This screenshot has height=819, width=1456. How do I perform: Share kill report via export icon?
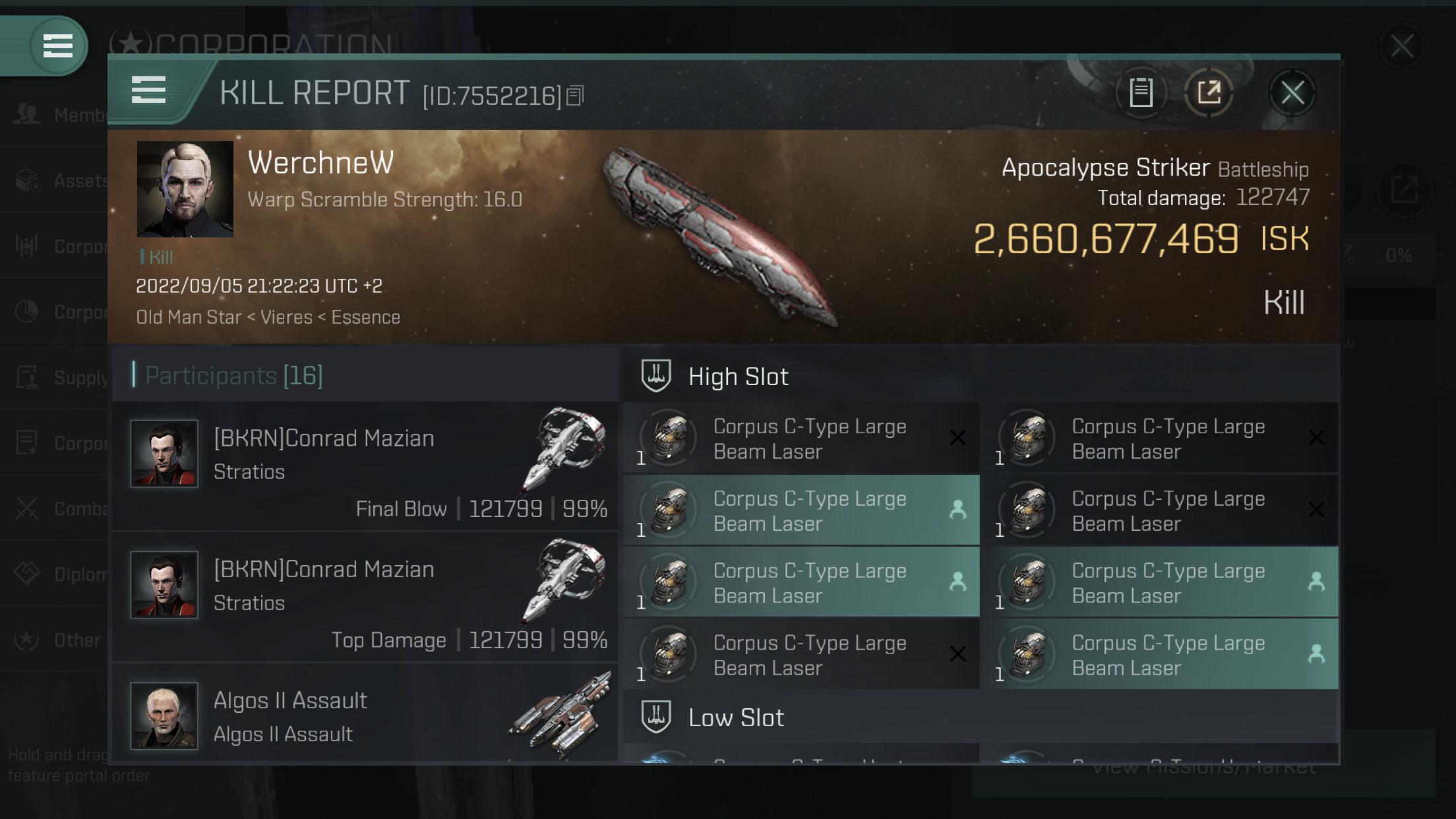pos(1209,92)
